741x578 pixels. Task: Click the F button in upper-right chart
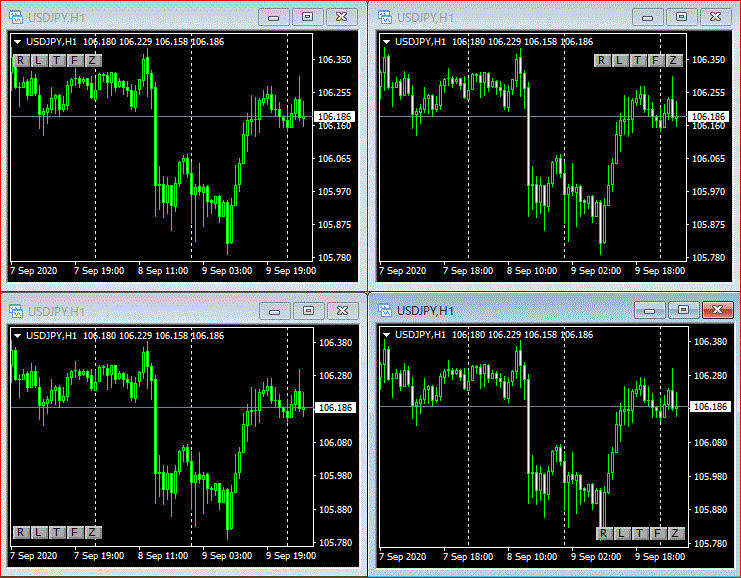click(655, 60)
